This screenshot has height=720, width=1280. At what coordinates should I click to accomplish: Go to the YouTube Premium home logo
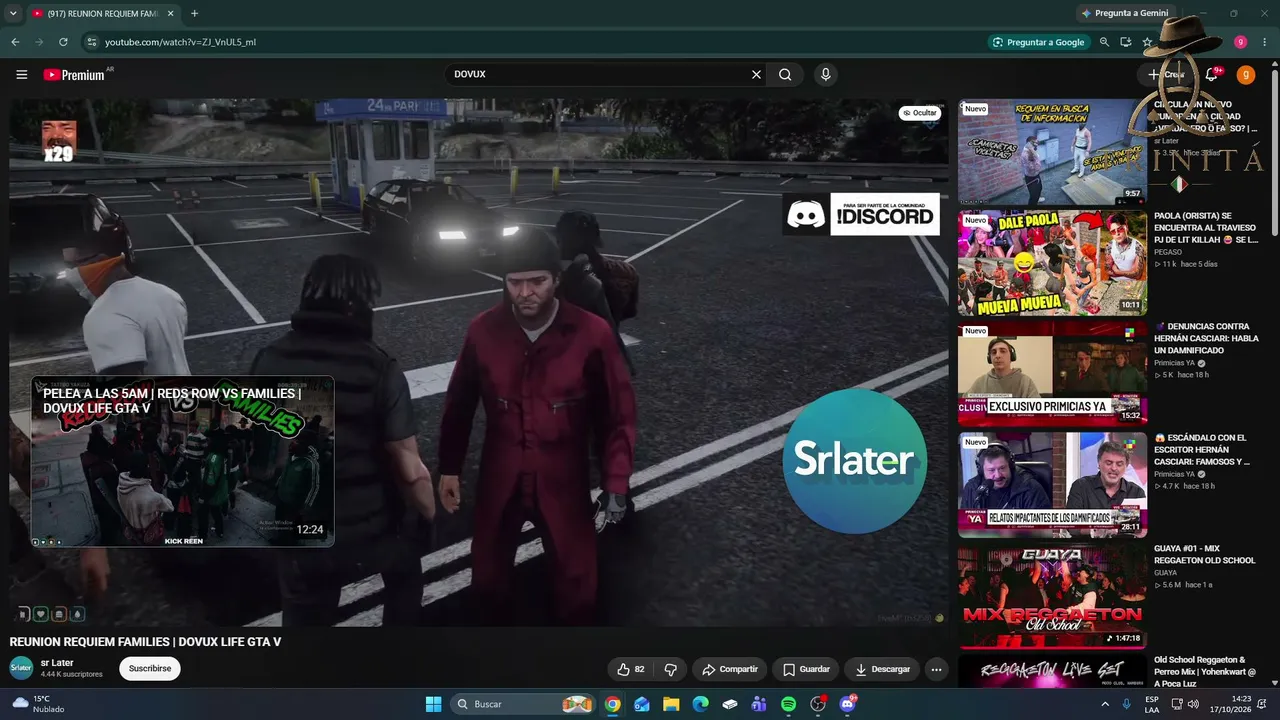(74, 75)
